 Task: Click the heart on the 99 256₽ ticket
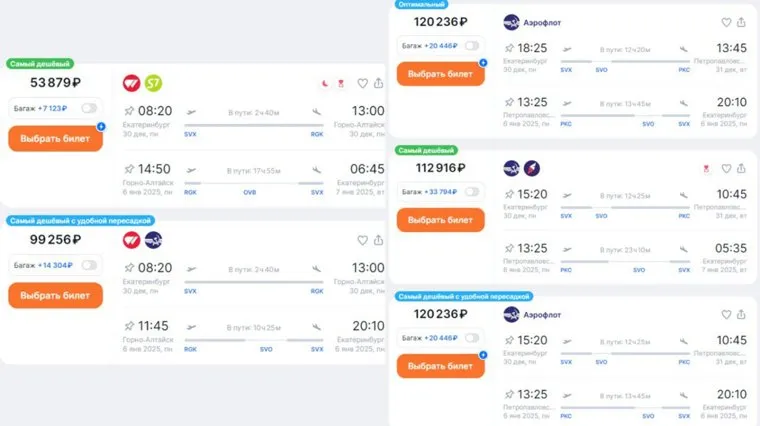pos(363,240)
